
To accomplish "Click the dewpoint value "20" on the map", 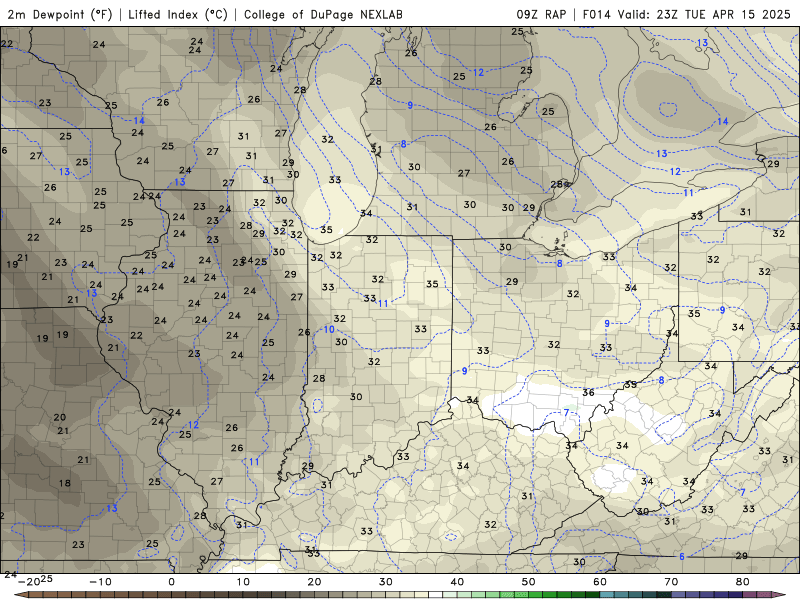I will point(60,417).
